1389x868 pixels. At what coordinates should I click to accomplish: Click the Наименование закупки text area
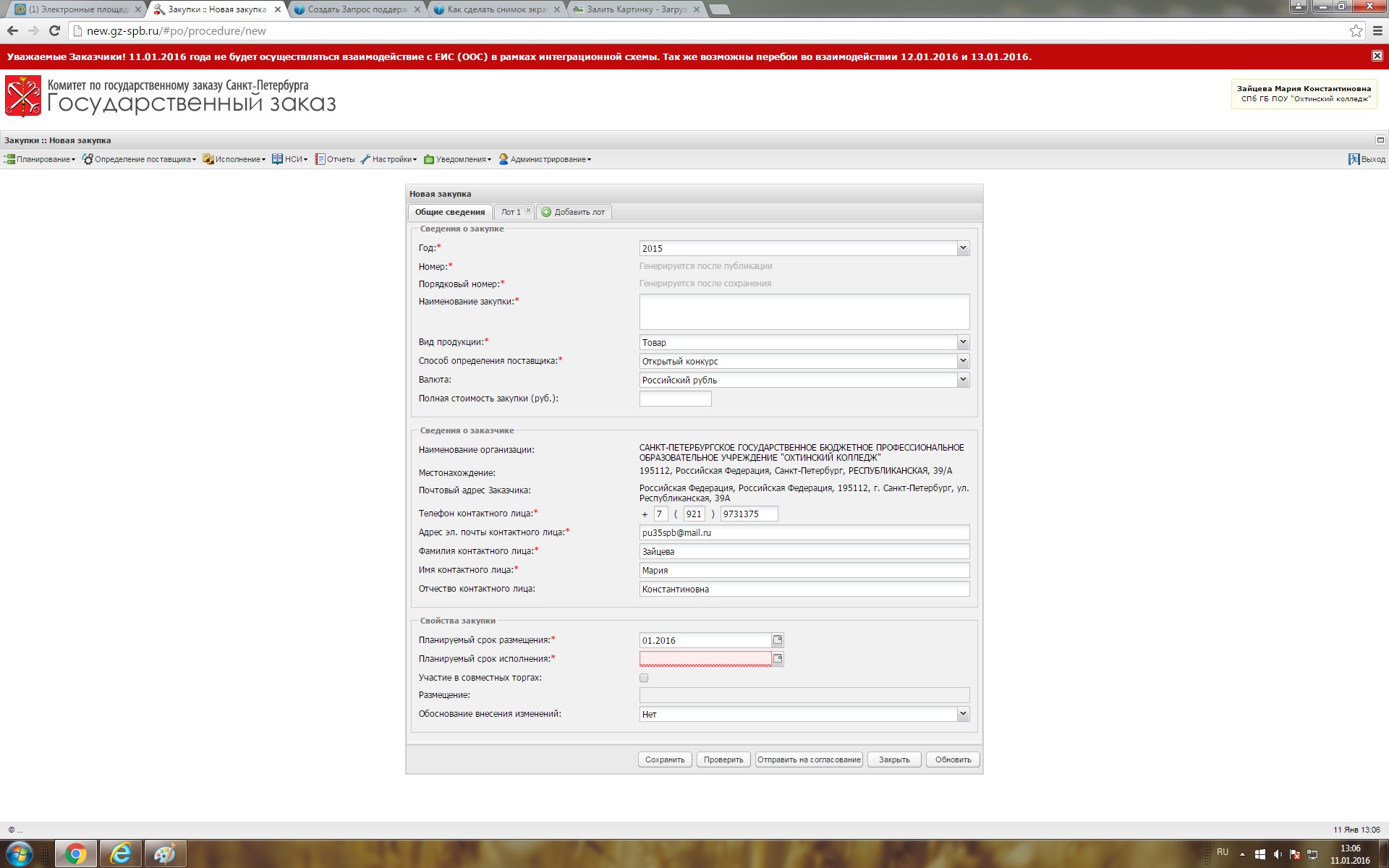[x=804, y=312]
